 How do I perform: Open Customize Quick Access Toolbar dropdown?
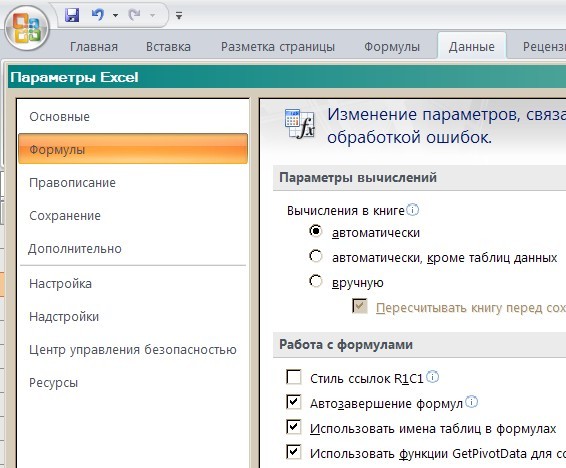179,16
